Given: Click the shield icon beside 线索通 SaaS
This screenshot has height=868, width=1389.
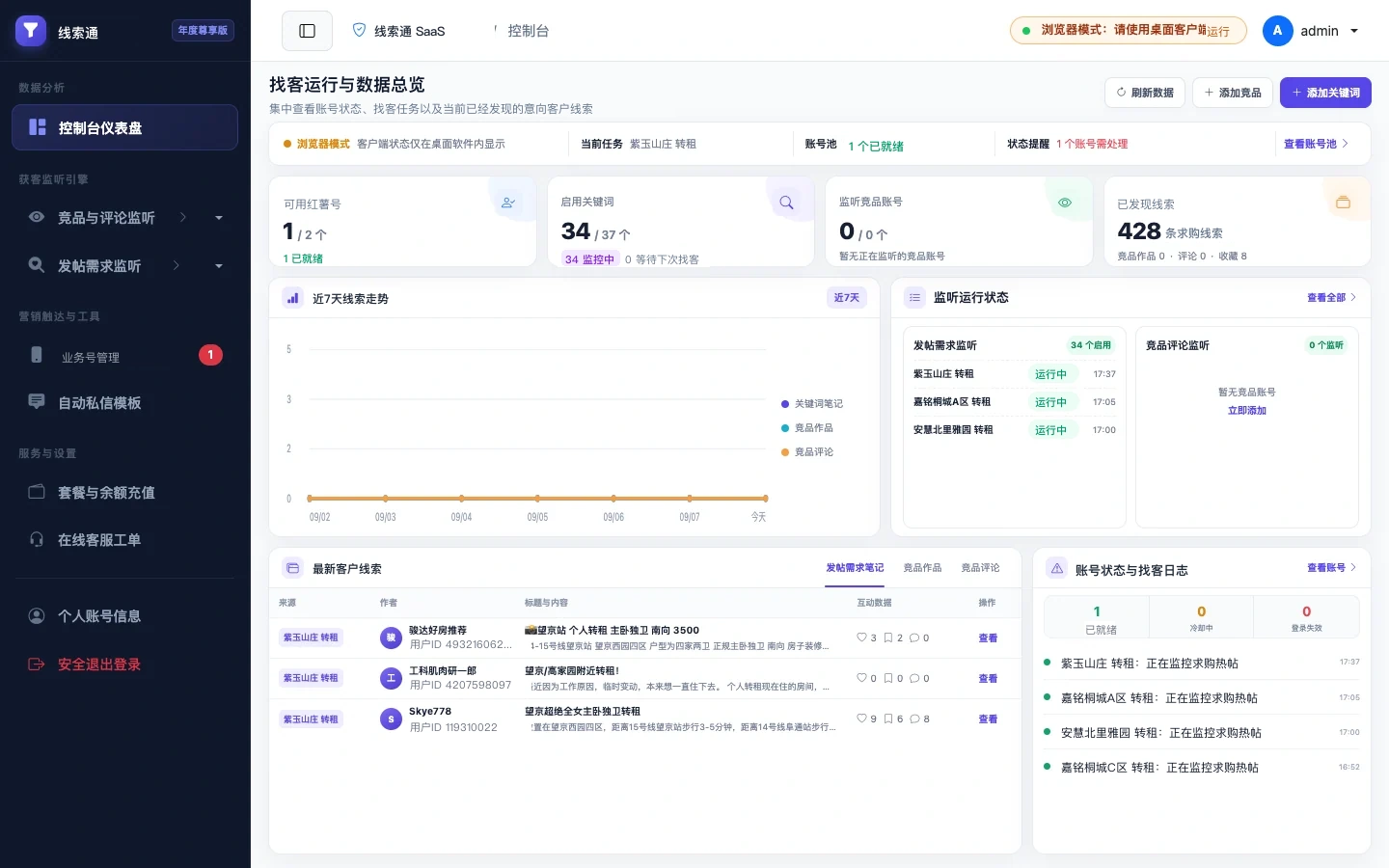Looking at the screenshot, I should 359,30.
